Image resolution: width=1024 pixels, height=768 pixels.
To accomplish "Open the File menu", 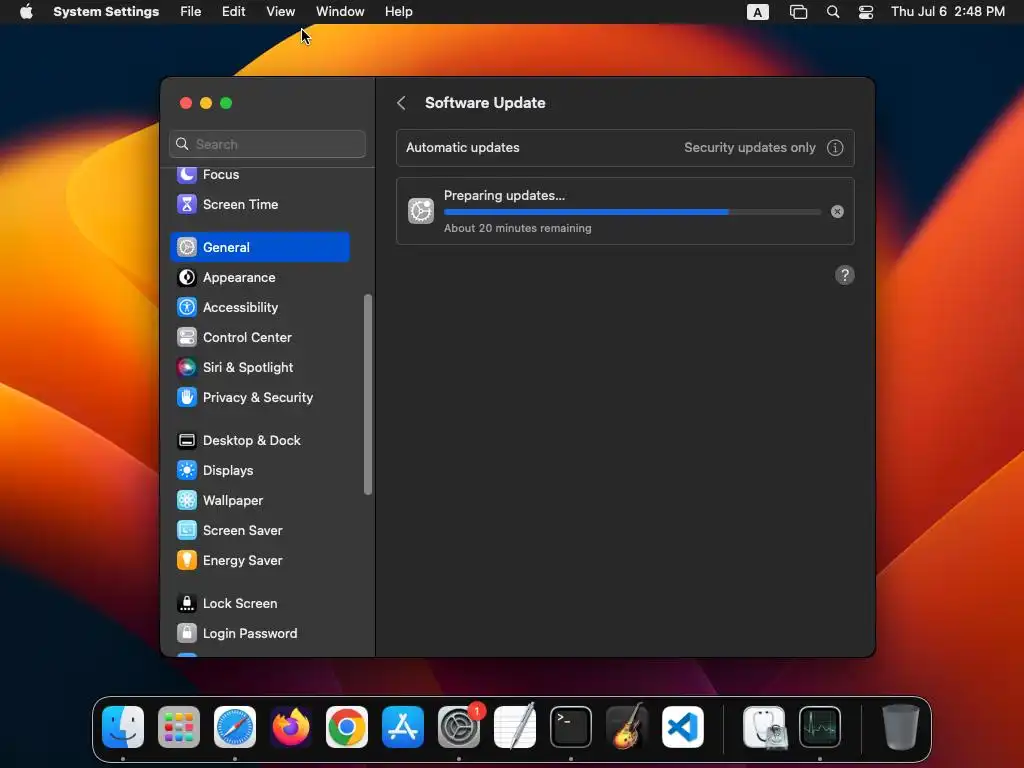I will [191, 12].
